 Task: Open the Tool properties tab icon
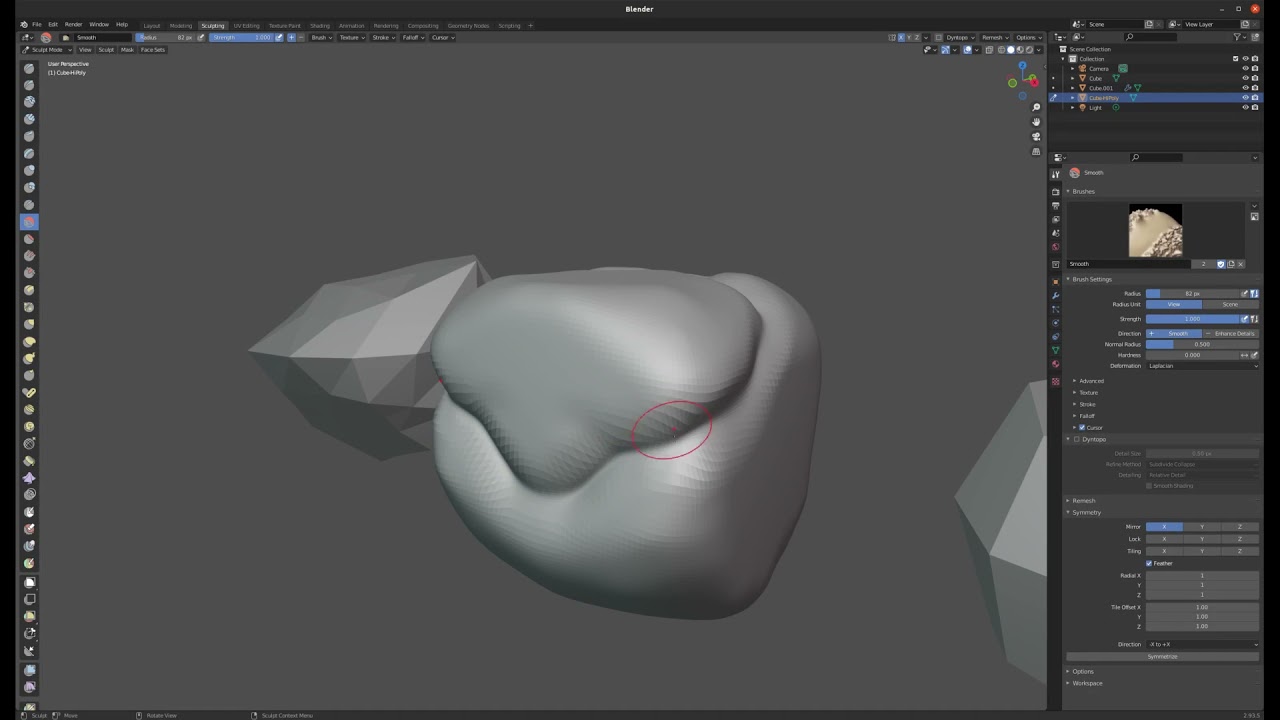(1055, 174)
